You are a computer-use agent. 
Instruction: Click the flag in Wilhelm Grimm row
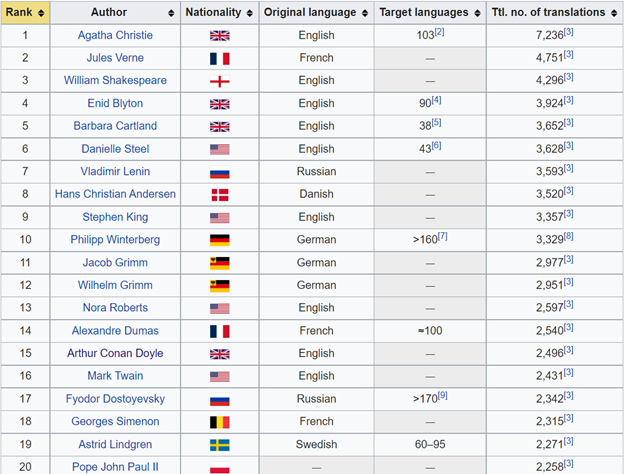[x=220, y=286]
